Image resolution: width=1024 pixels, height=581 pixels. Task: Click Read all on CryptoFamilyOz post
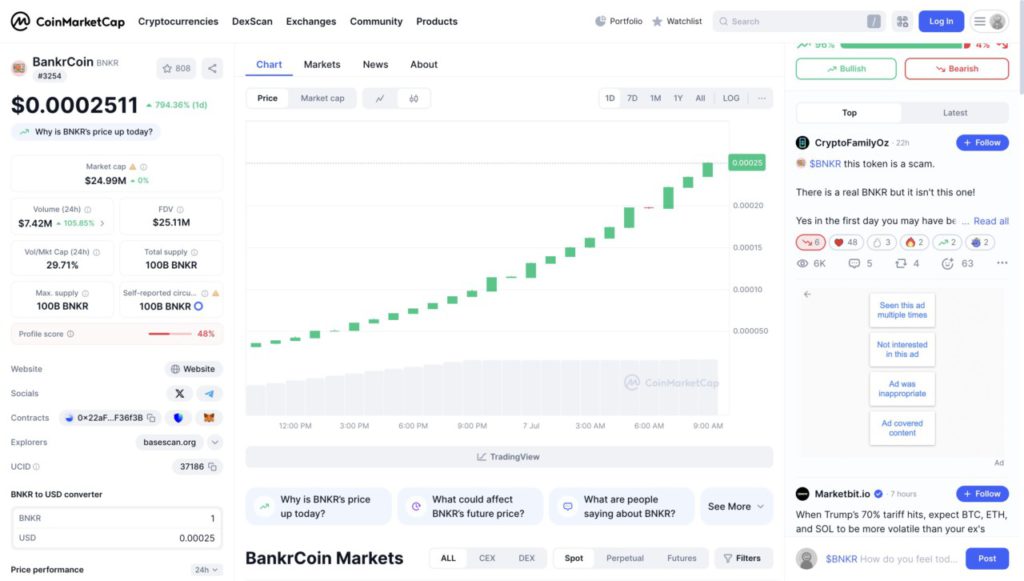tap(991, 221)
